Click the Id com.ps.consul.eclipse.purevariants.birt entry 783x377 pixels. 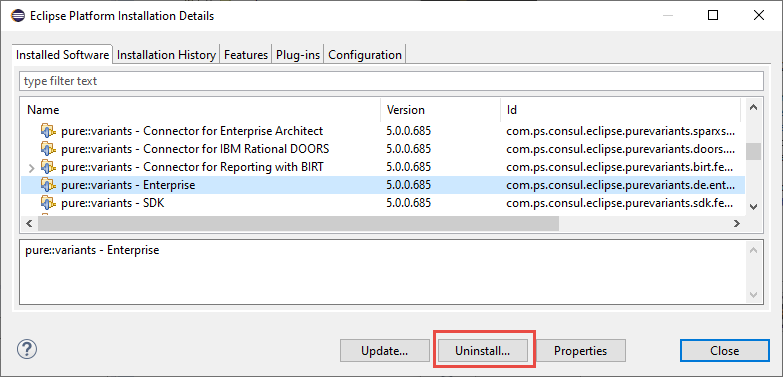tap(620, 167)
